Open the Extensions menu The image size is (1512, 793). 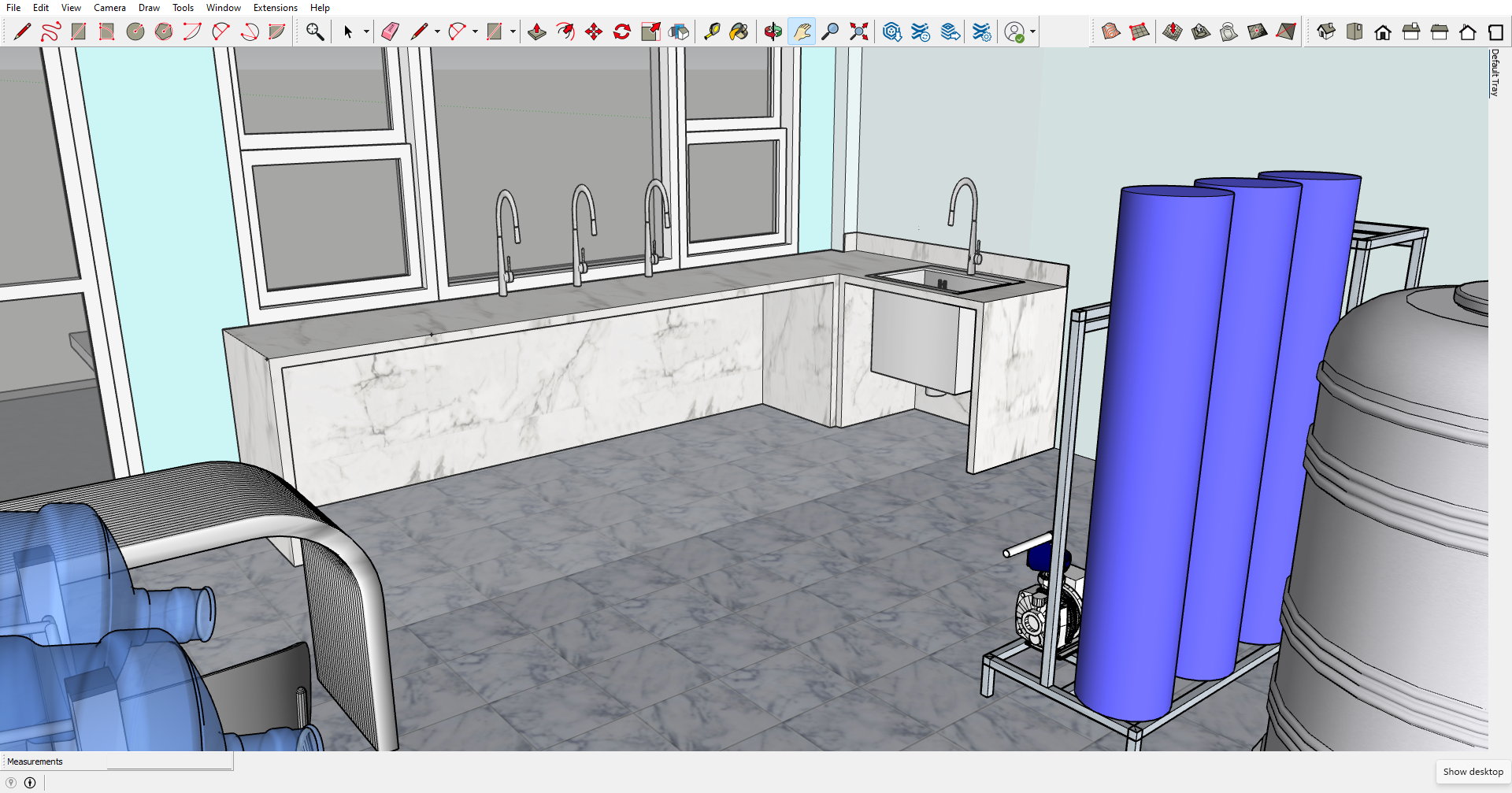point(275,8)
